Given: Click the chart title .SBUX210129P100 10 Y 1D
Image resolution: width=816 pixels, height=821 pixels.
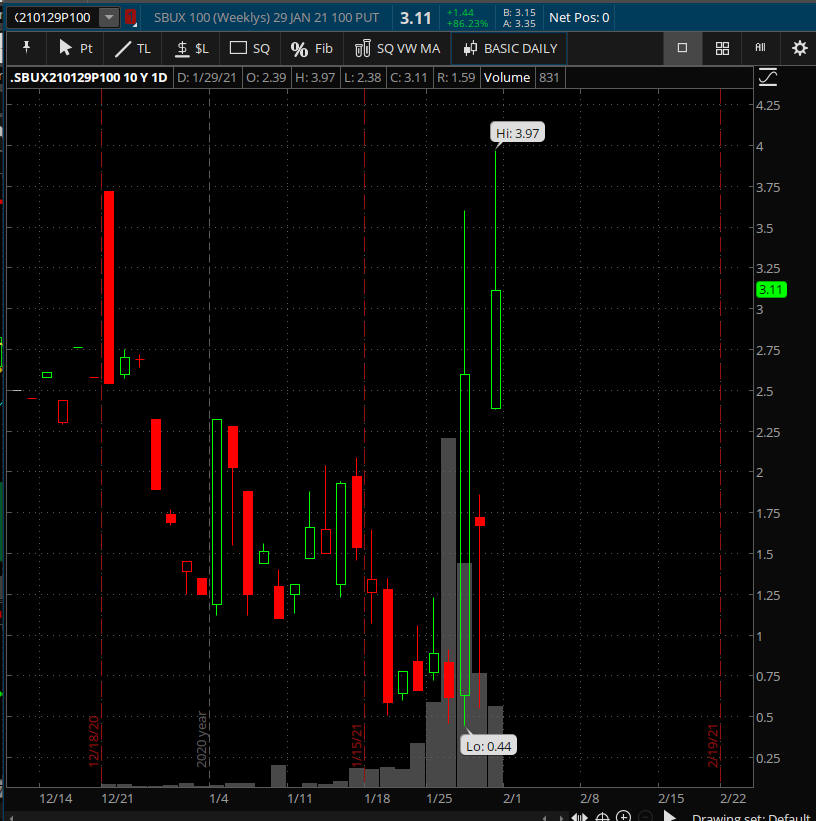Looking at the screenshot, I should pyautogui.click(x=89, y=77).
